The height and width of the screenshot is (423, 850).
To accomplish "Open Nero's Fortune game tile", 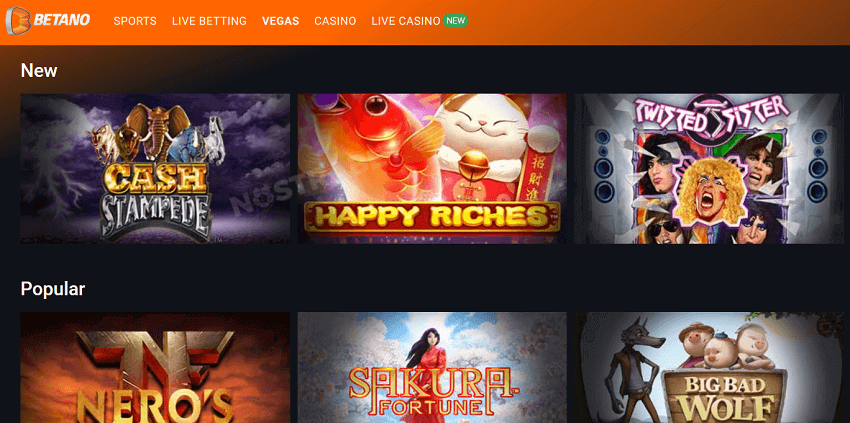I will coord(155,368).
